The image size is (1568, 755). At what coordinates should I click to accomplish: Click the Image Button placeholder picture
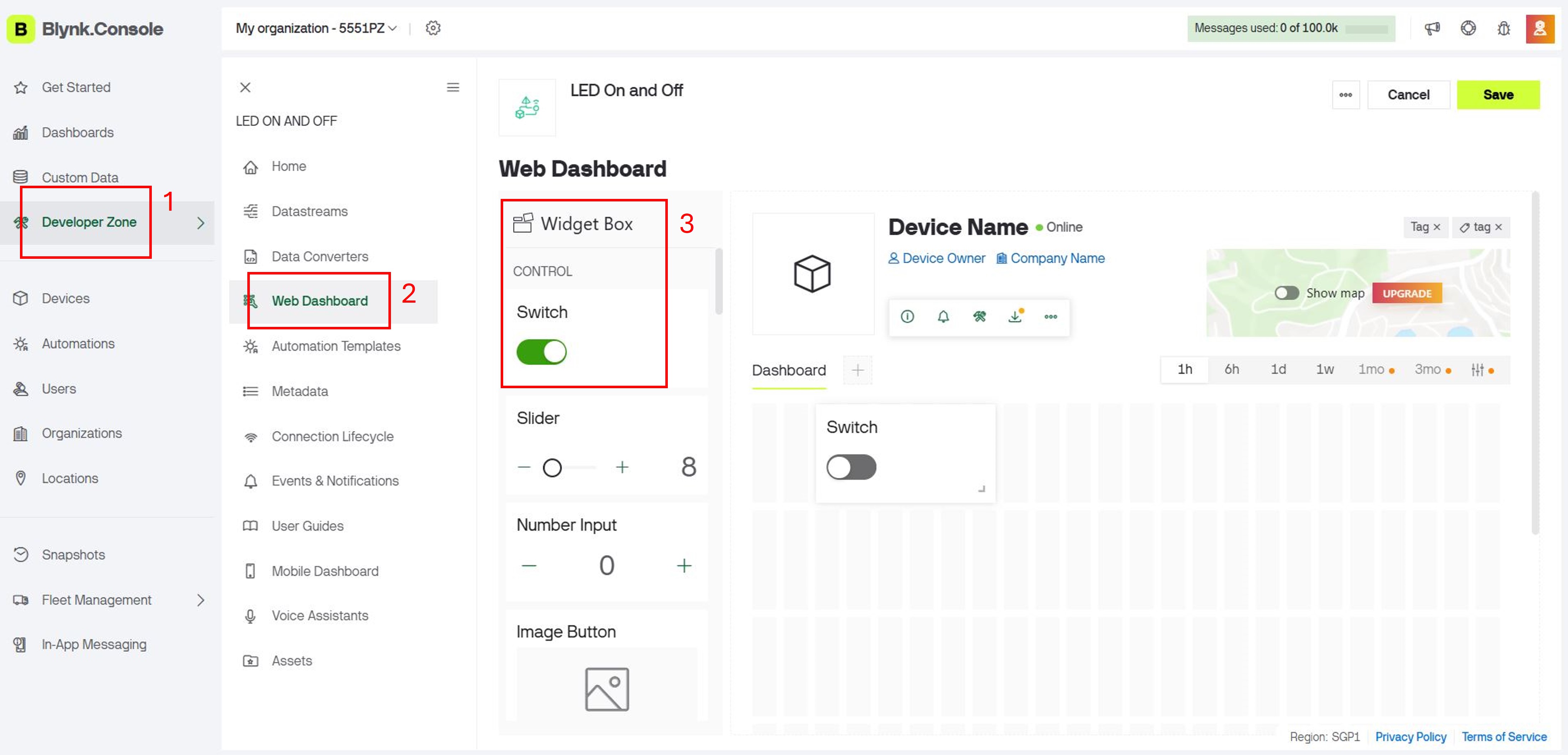point(607,689)
